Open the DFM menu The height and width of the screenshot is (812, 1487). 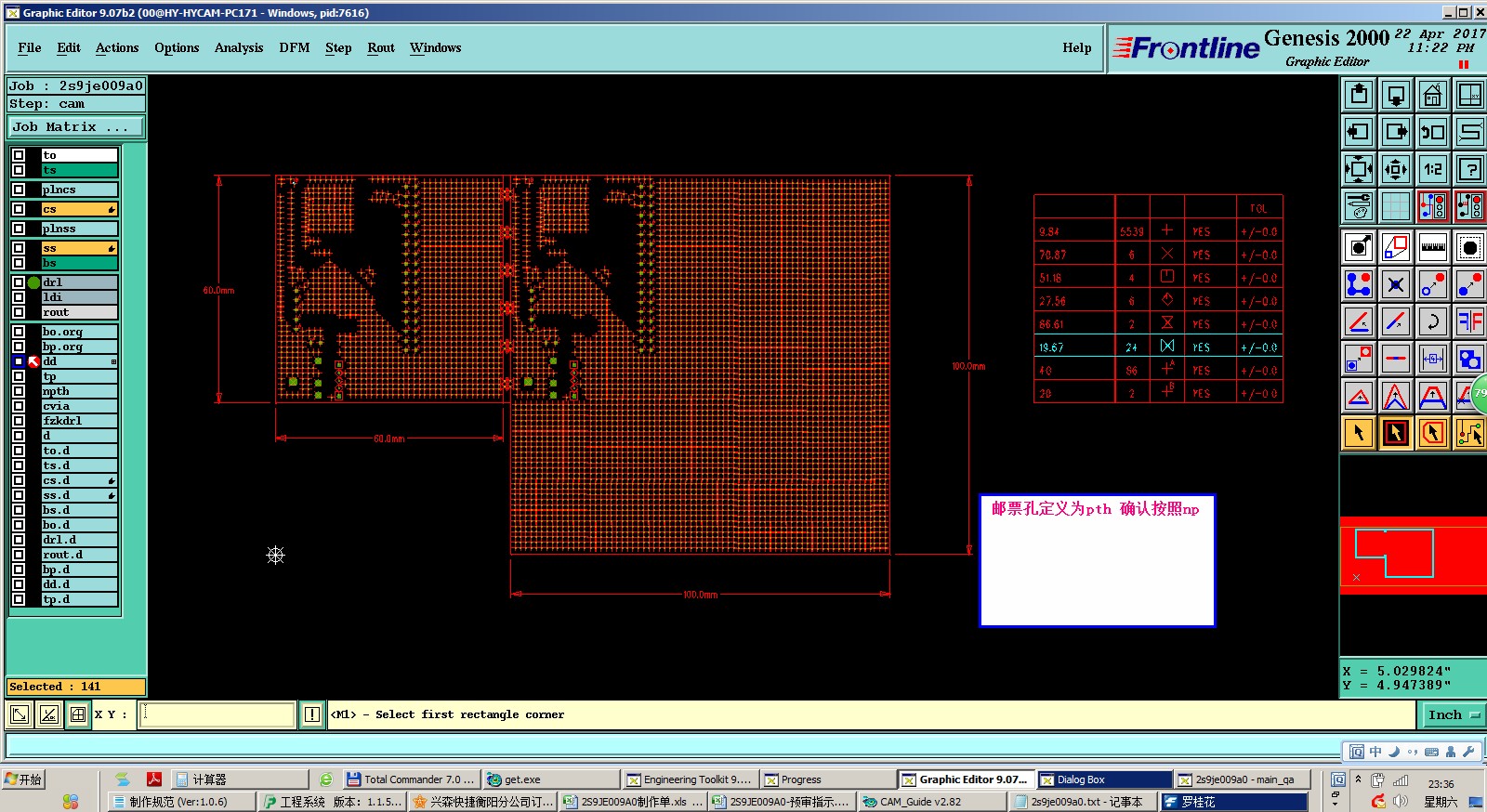pos(295,48)
